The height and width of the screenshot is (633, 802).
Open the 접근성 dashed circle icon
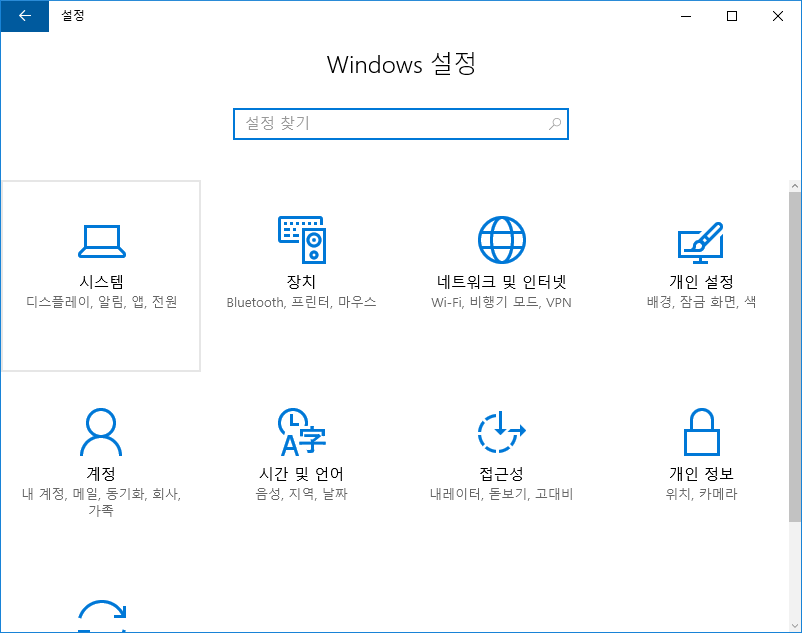[502, 432]
